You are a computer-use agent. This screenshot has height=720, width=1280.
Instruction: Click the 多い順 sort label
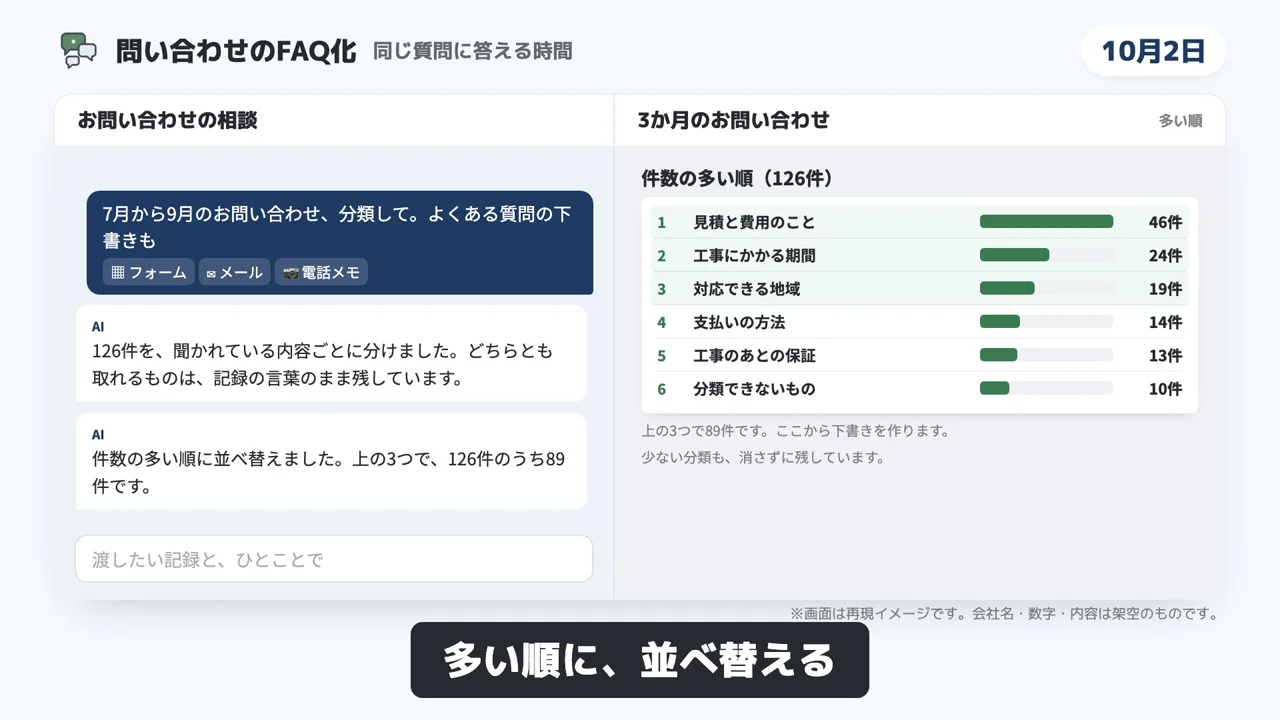point(1180,121)
